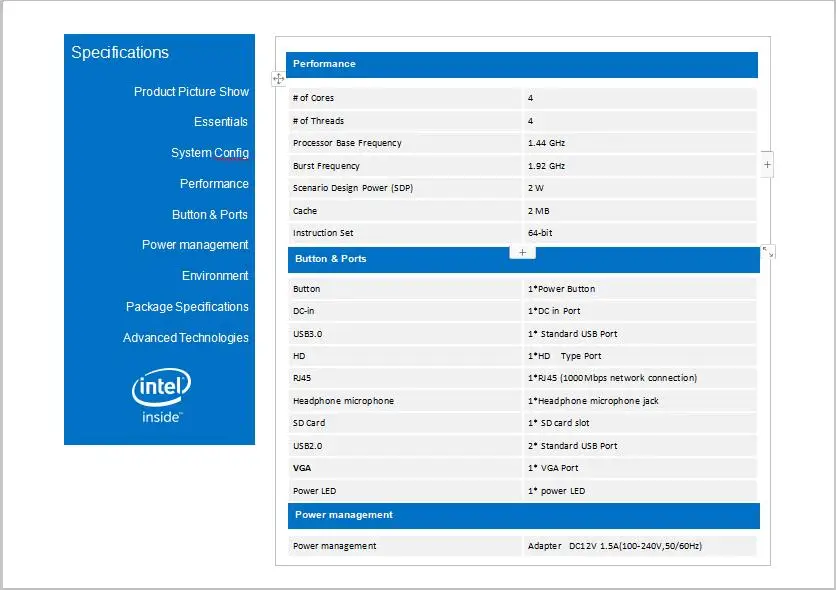Select the 'SD Card' cell
Screen dimensions: 836x590
405,423
